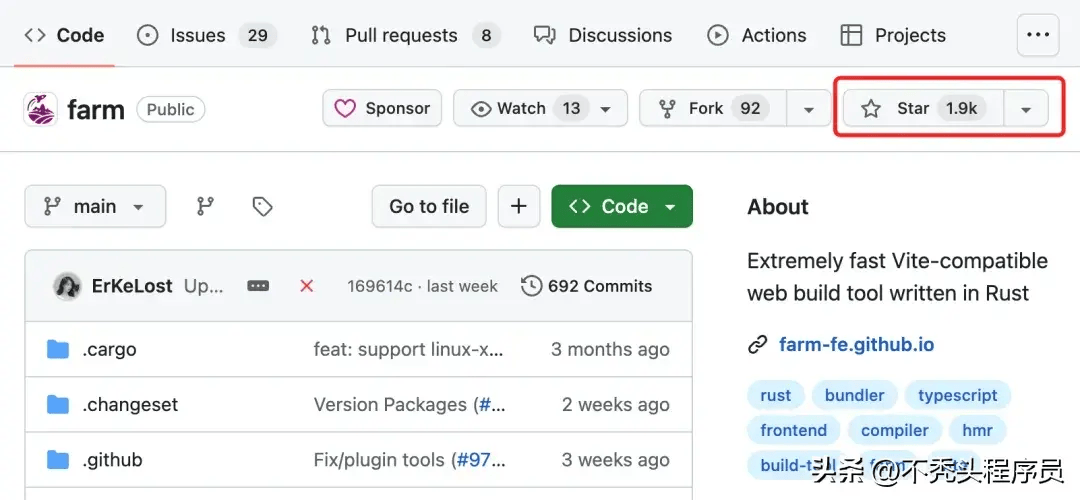
Task: Switch to the Actions tab
Action: click(757, 35)
